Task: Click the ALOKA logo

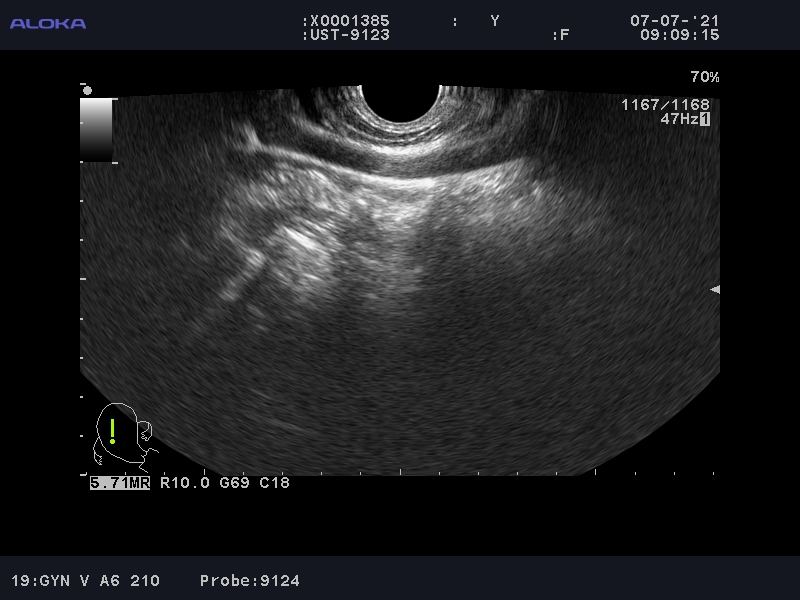Action: pos(48,23)
